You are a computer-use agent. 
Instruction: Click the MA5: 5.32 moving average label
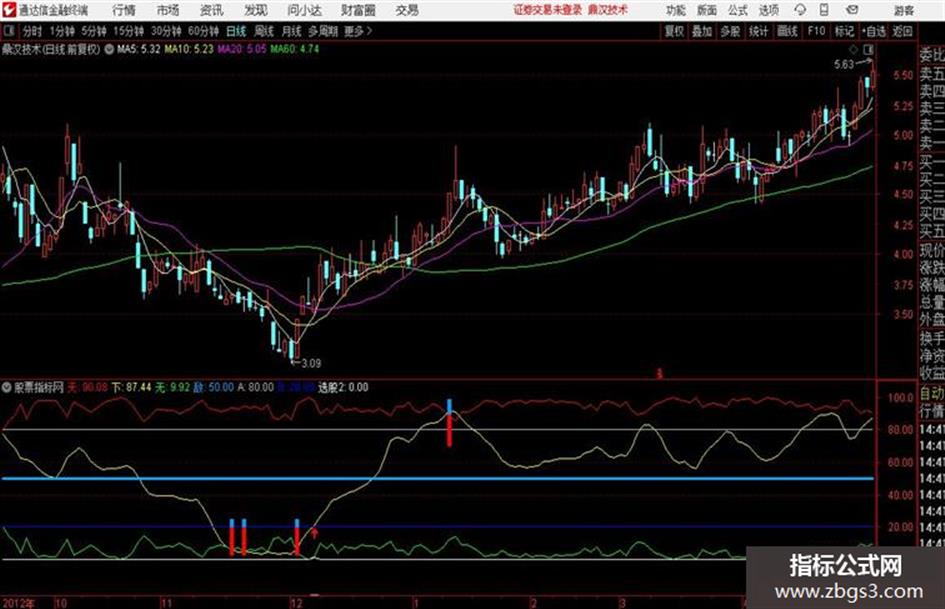[x=138, y=49]
